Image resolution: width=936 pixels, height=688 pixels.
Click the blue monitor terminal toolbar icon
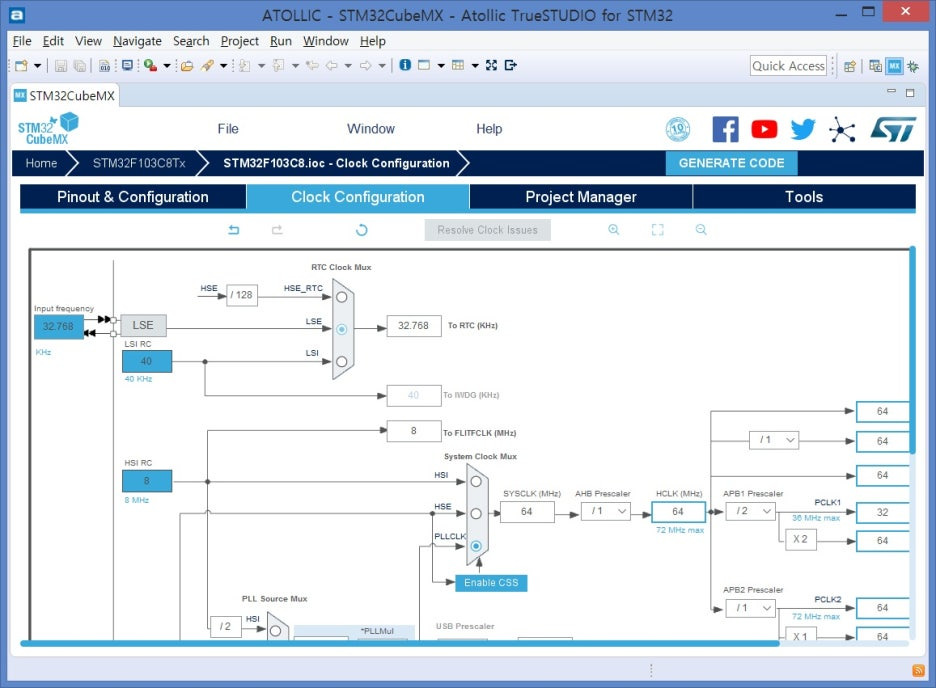pyautogui.click(x=127, y=65)
